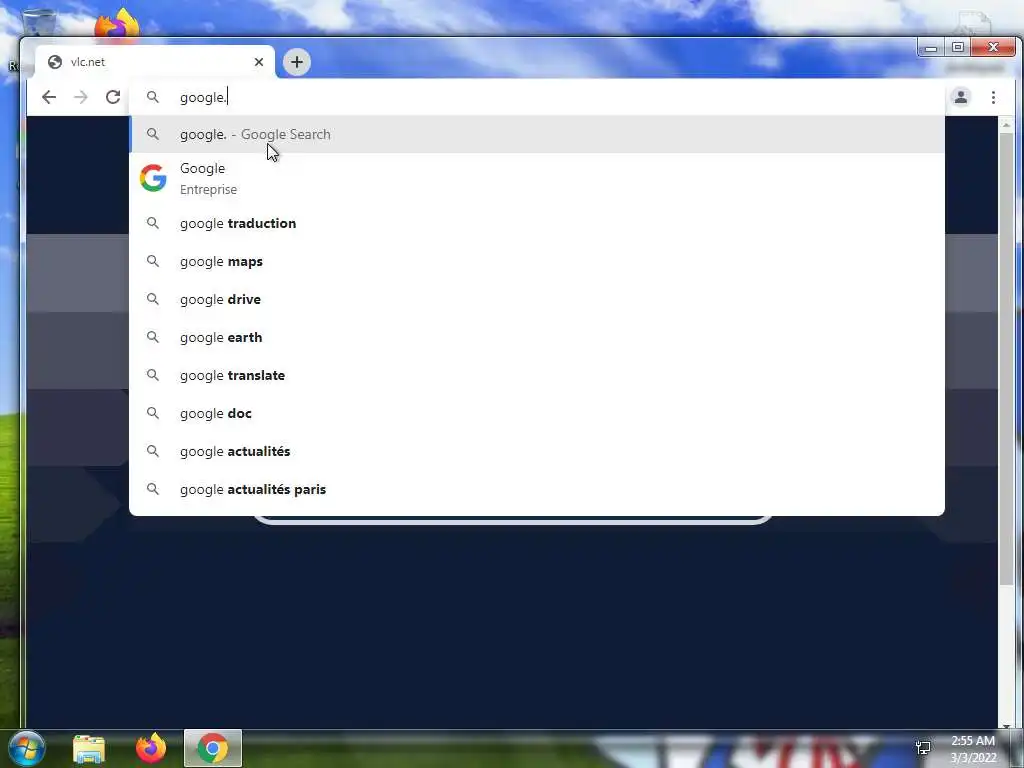Open a new tab with plus button
This screenshot has height=768, width=1024.
click(x=297, y=62)
